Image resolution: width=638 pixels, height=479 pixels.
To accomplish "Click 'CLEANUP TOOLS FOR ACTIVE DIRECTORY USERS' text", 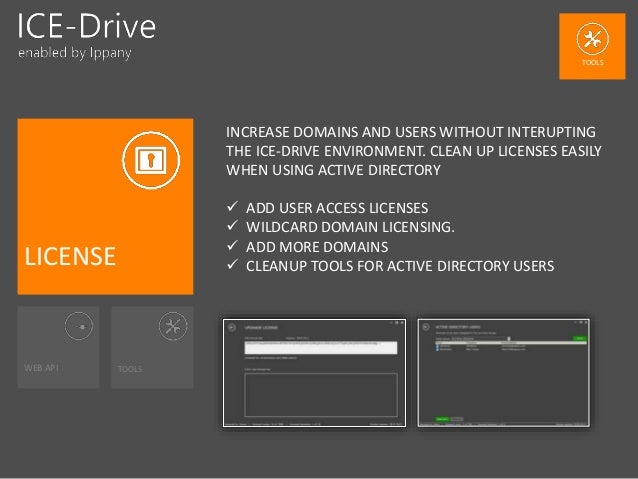I will point(400,266).
